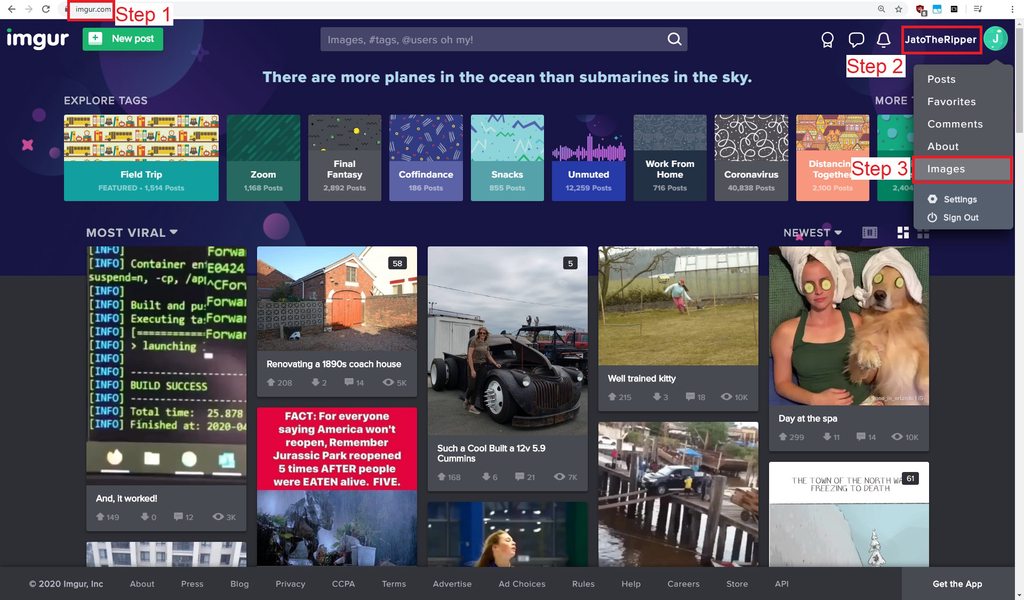Switch to the uniform grid layout
The image size is (1024, 600).
point(923,232)
